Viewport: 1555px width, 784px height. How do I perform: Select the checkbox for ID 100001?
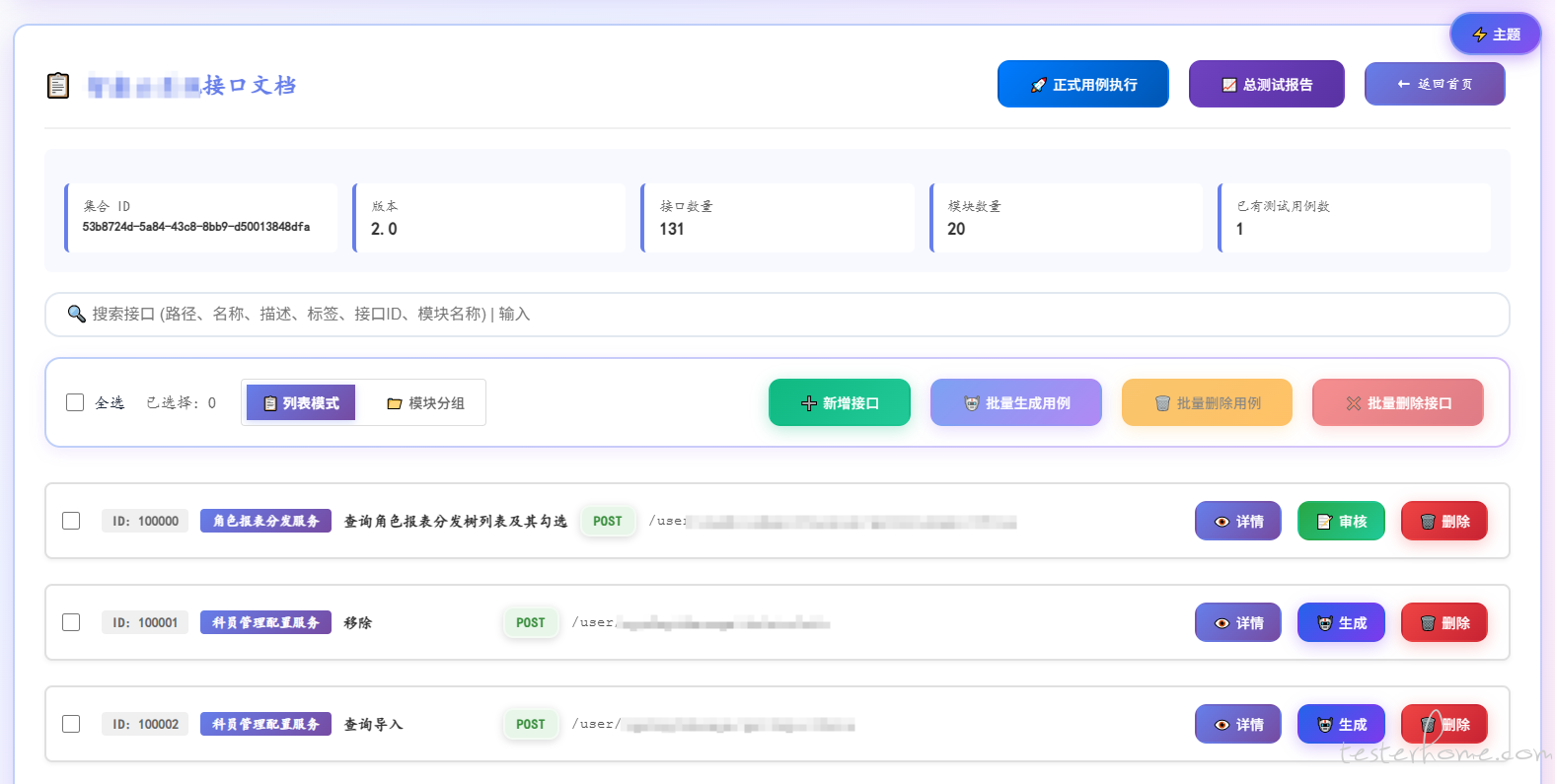point(71,622)
